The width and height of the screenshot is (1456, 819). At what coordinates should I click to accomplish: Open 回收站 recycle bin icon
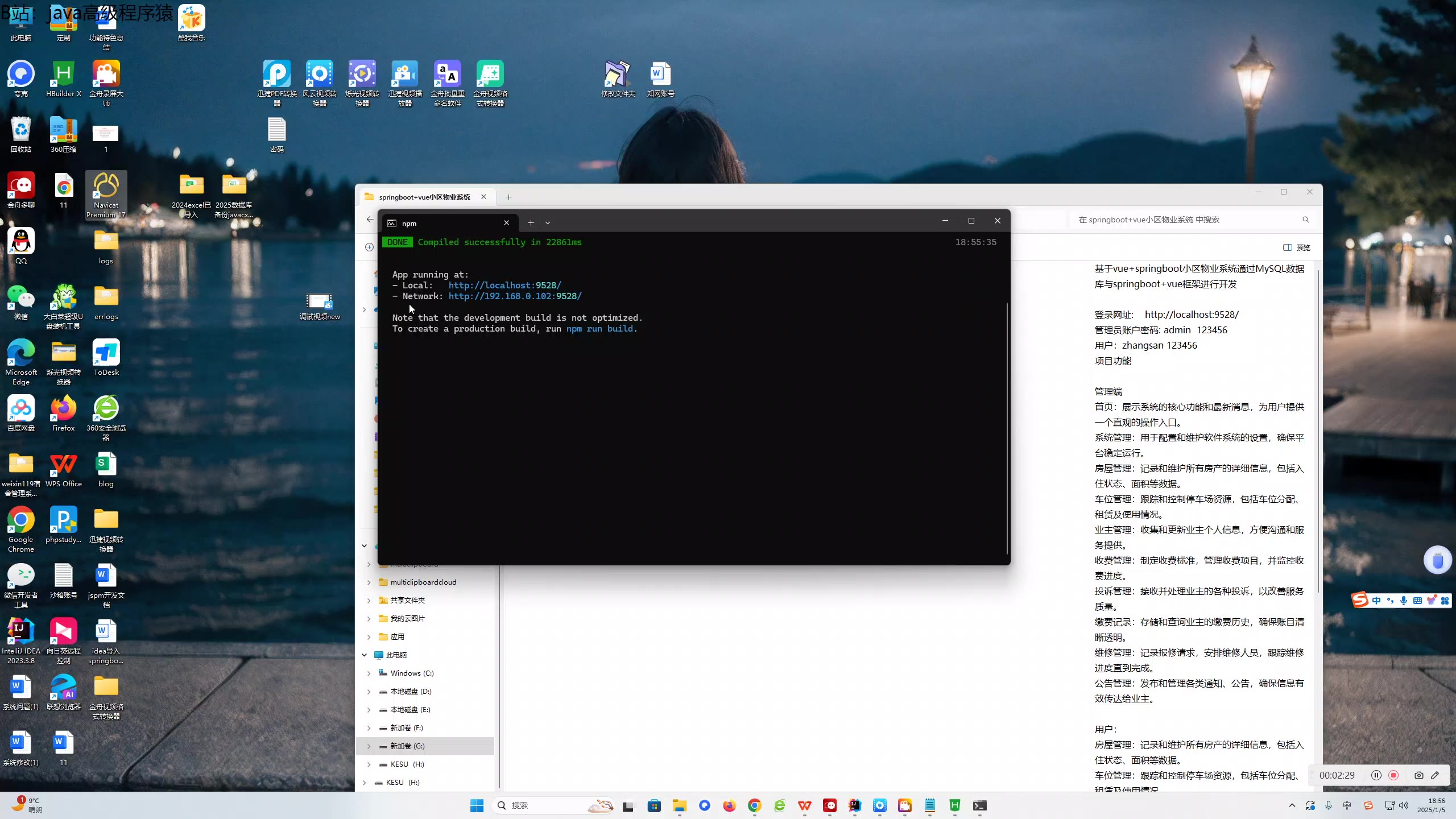click(21, 135)
